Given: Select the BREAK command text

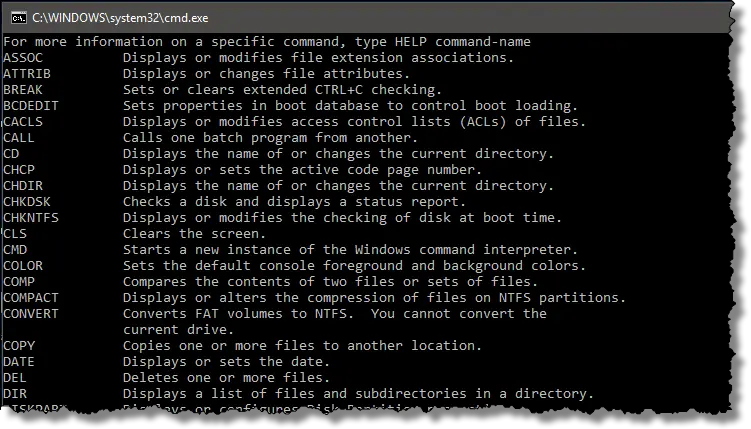Looking at the screenshot, I should (x=23, y=90).
